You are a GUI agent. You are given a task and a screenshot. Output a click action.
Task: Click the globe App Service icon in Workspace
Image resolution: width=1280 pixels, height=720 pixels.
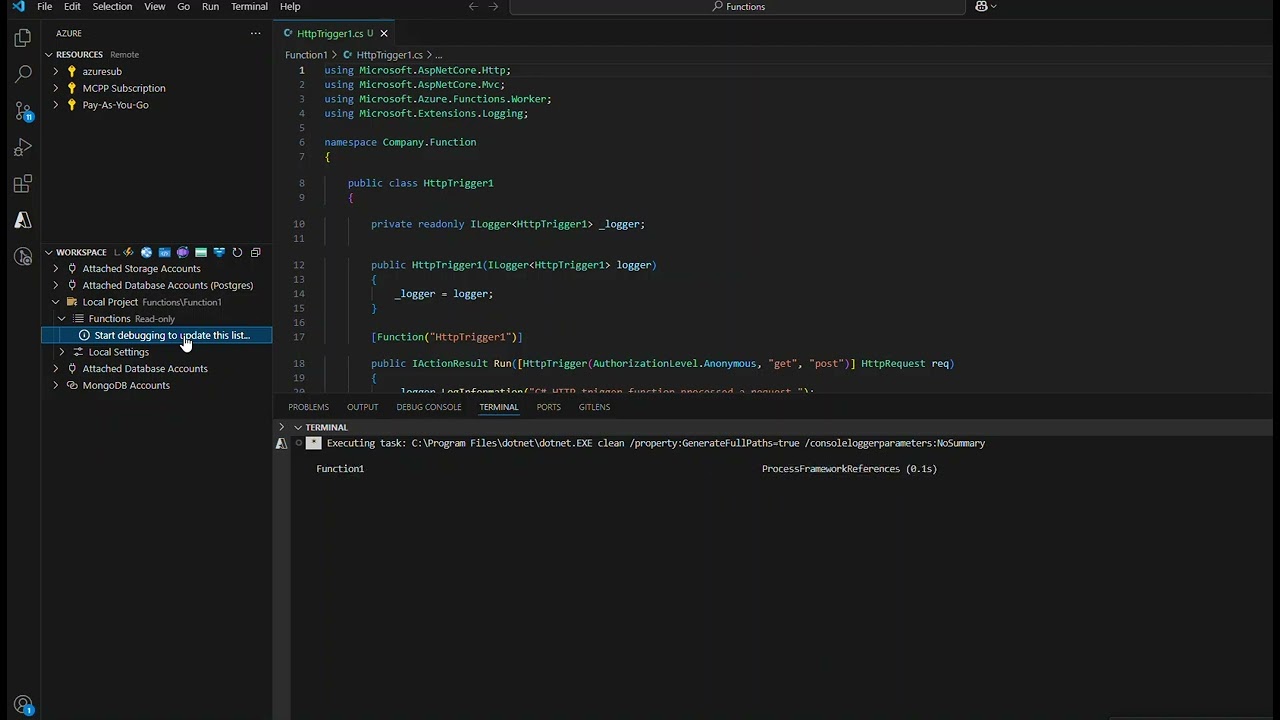tap(146, 252)
